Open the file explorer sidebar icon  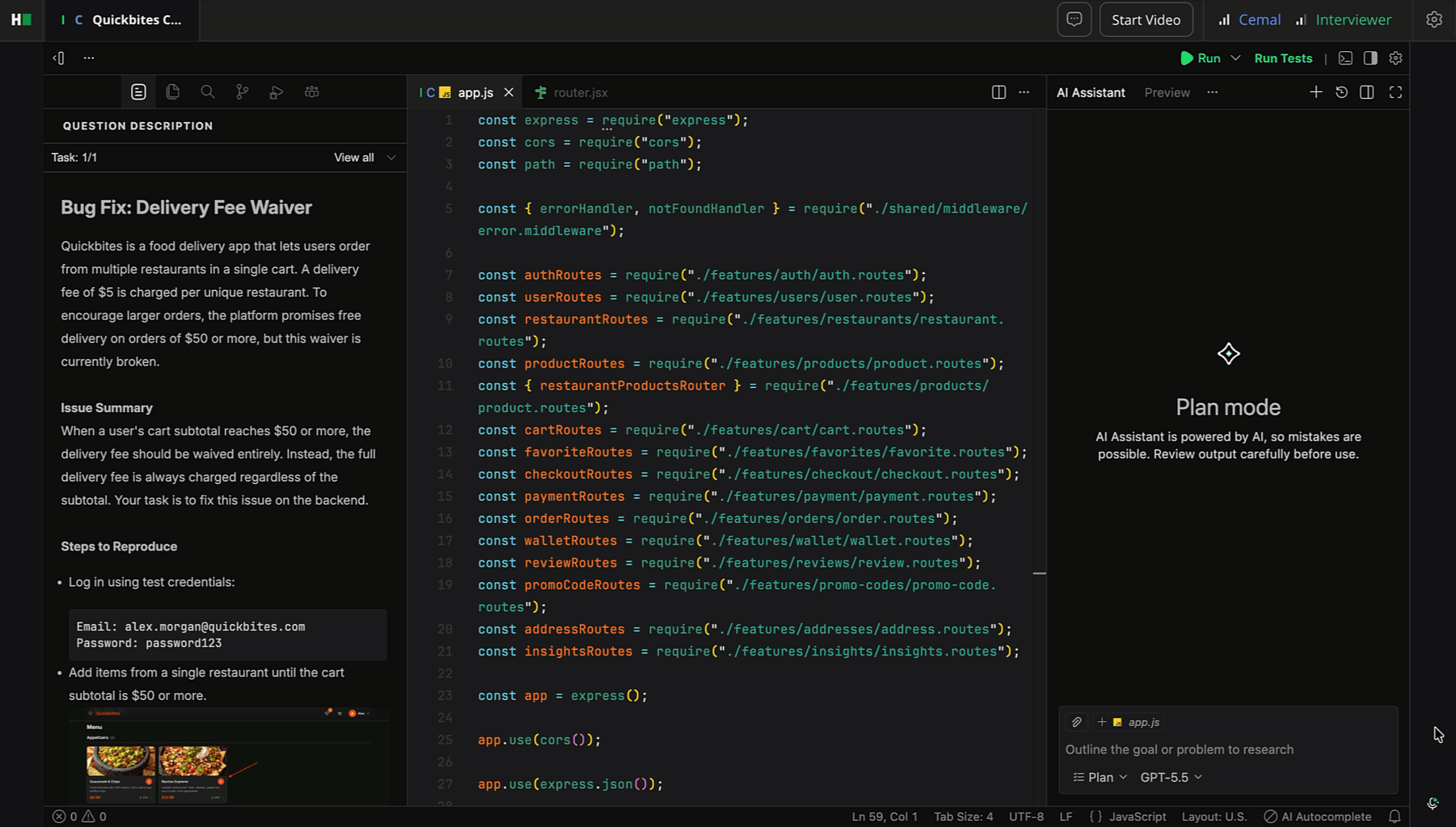(x=173, y=92)
